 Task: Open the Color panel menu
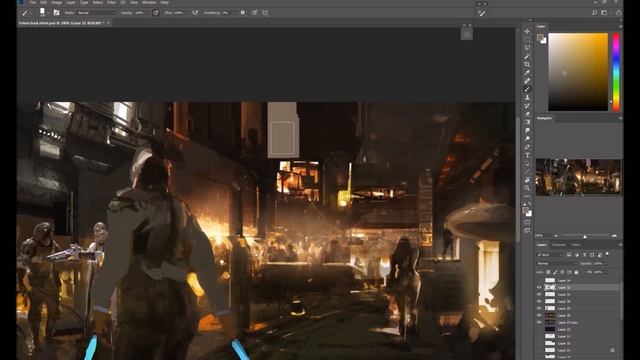click(x=620, y=27)
